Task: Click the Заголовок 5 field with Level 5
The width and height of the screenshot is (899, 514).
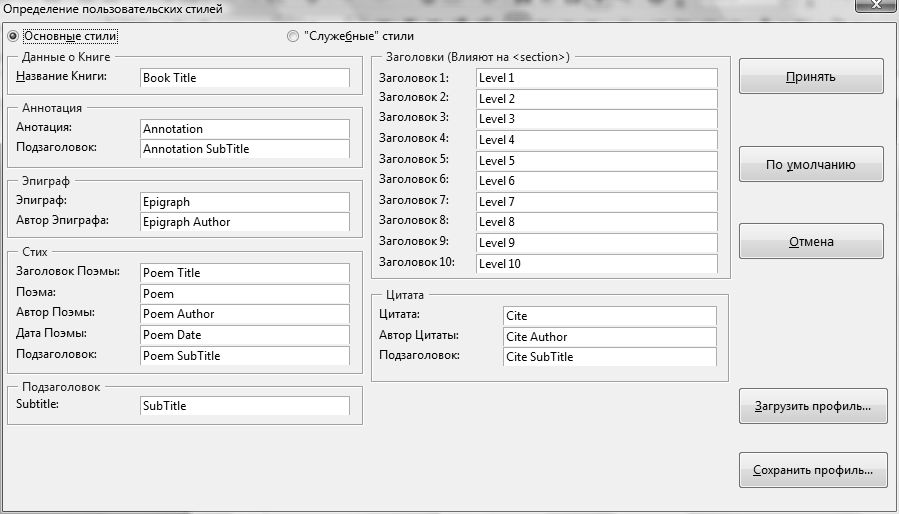Action: (x=597, y=161)
